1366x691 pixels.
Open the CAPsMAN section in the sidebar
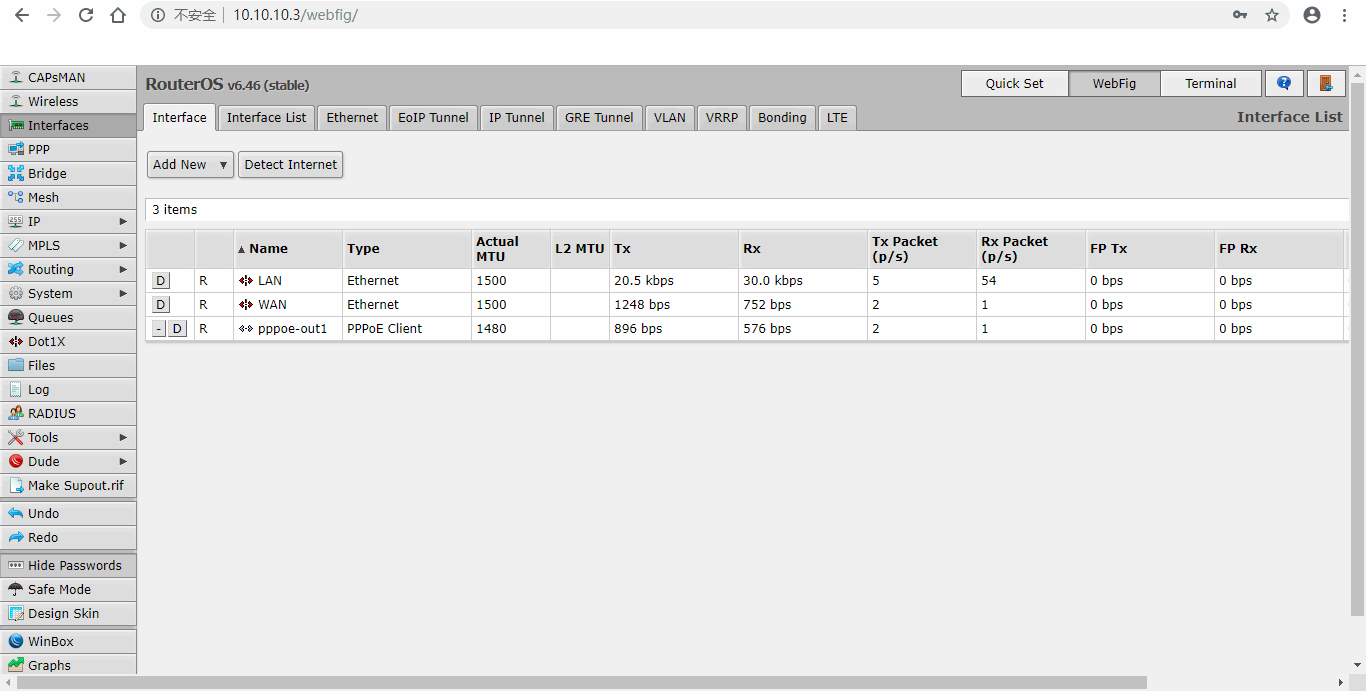[x=68, y=77]
